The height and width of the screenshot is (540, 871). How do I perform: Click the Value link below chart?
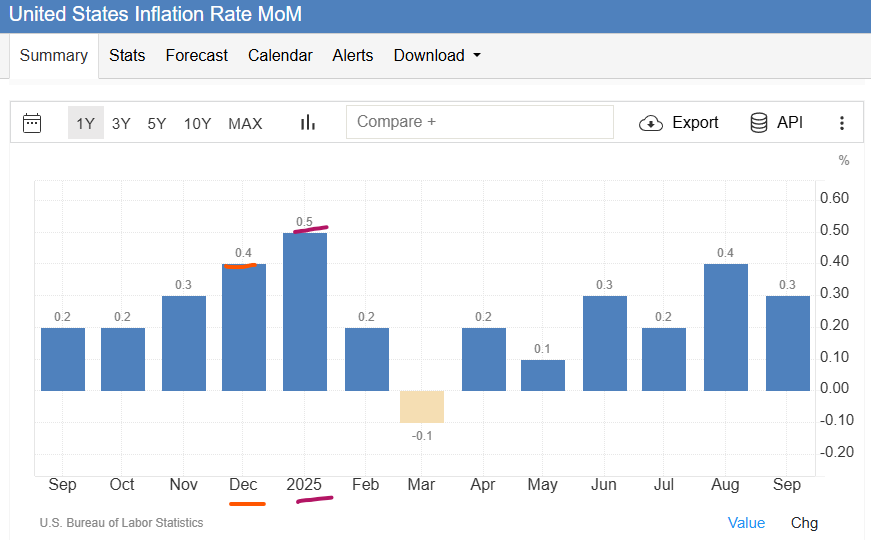pyautogui.click(x=746, y=523)
